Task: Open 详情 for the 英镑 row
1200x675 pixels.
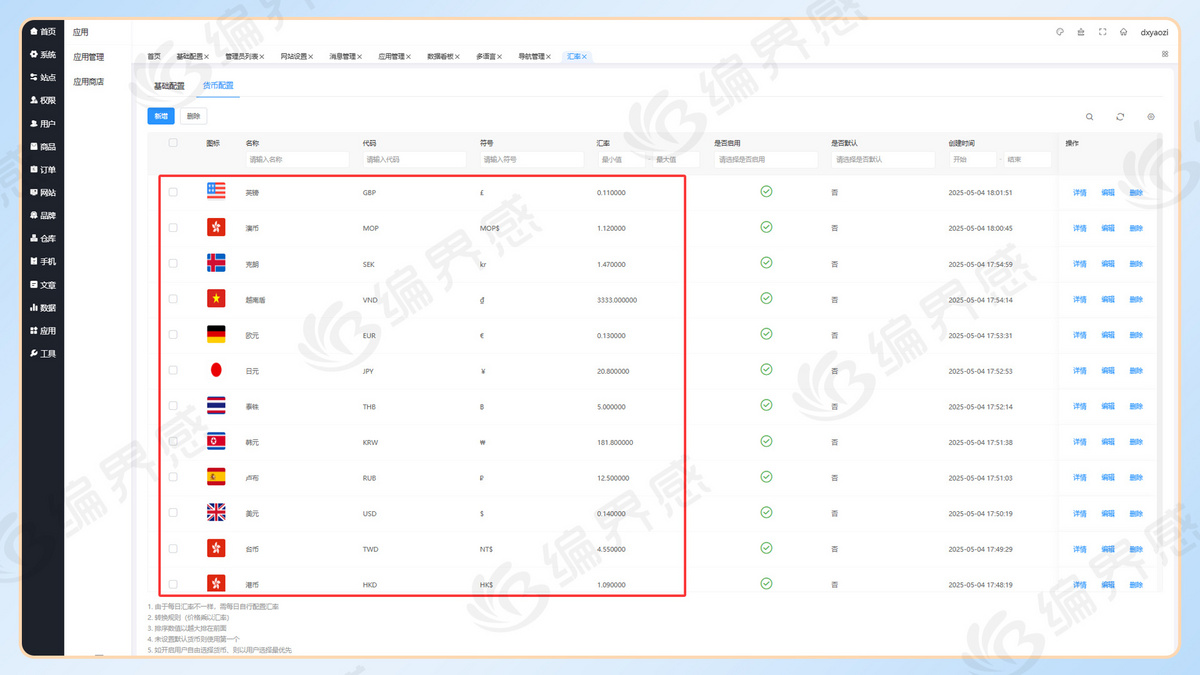Action: pyautogui.click(x=1080, y=193)
